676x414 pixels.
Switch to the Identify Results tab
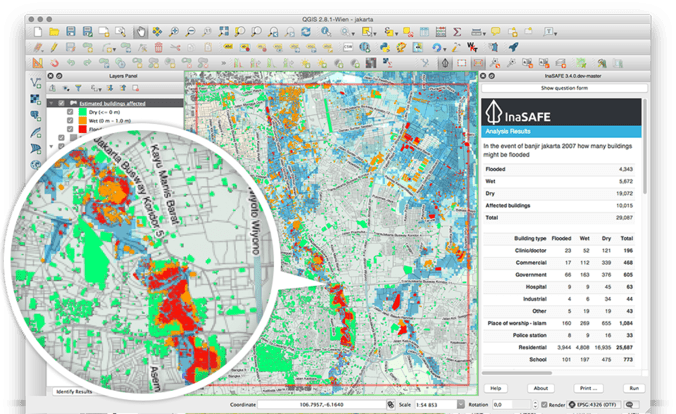click(76, 392)
